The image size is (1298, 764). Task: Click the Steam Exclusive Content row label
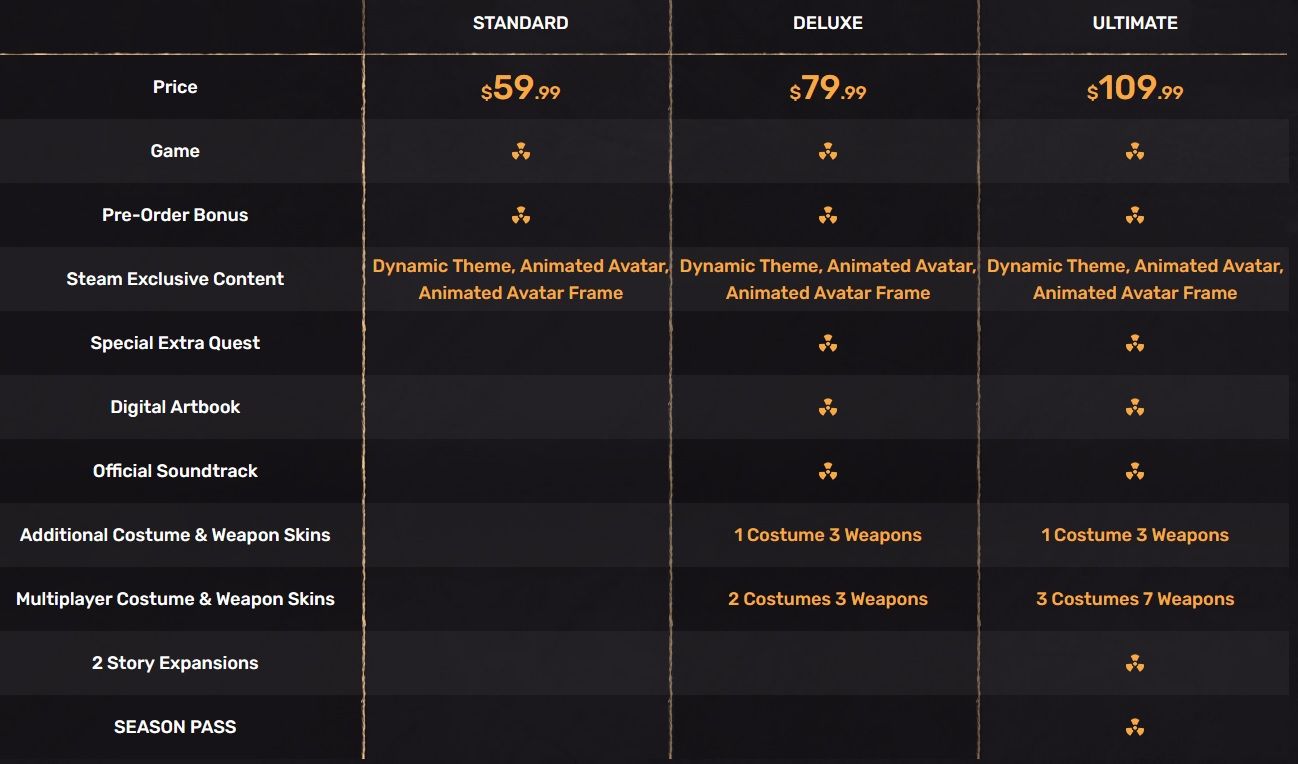[175, 279]
